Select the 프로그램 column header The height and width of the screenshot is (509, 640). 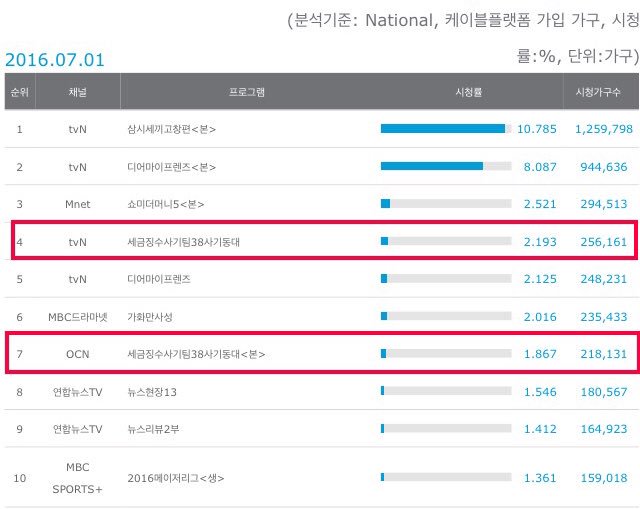(247, 91)
